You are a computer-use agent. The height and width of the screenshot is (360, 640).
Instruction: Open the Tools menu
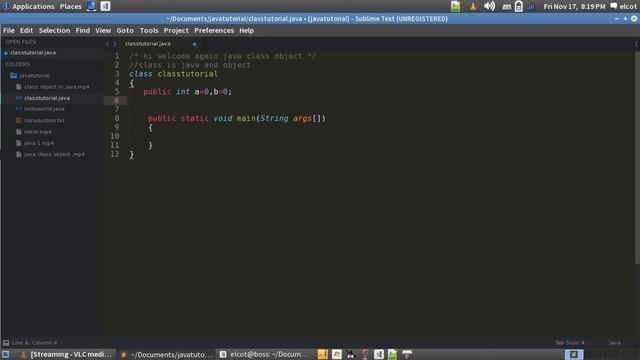pos(149,31)
